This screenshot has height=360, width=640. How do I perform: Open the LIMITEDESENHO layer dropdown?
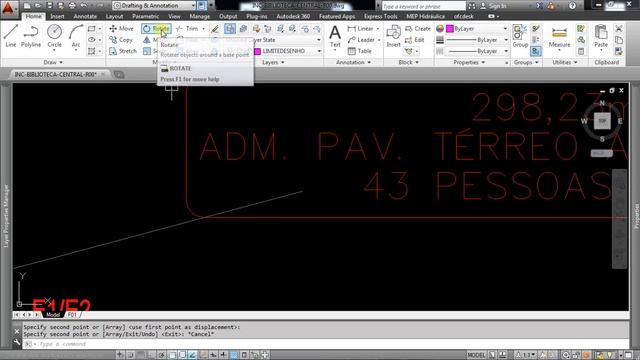tap(288, 51)
